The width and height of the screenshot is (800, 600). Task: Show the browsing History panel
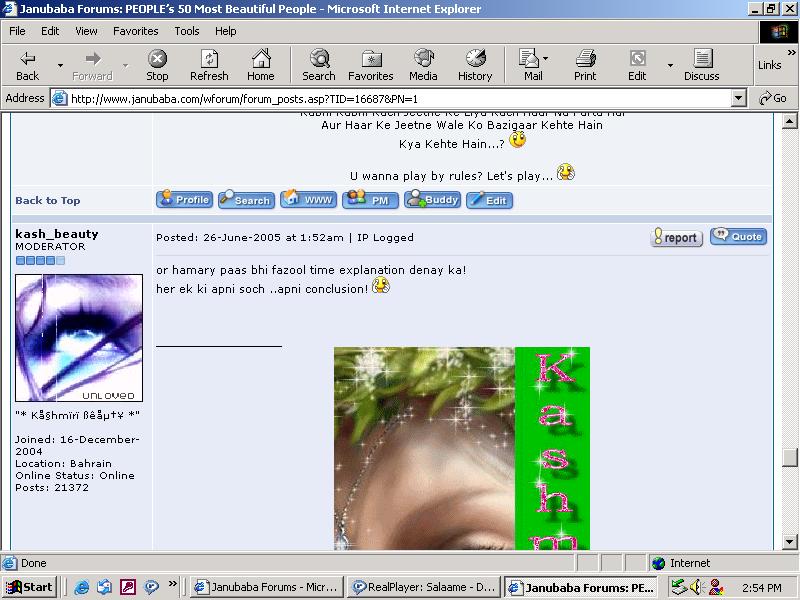tap(475, 65)
